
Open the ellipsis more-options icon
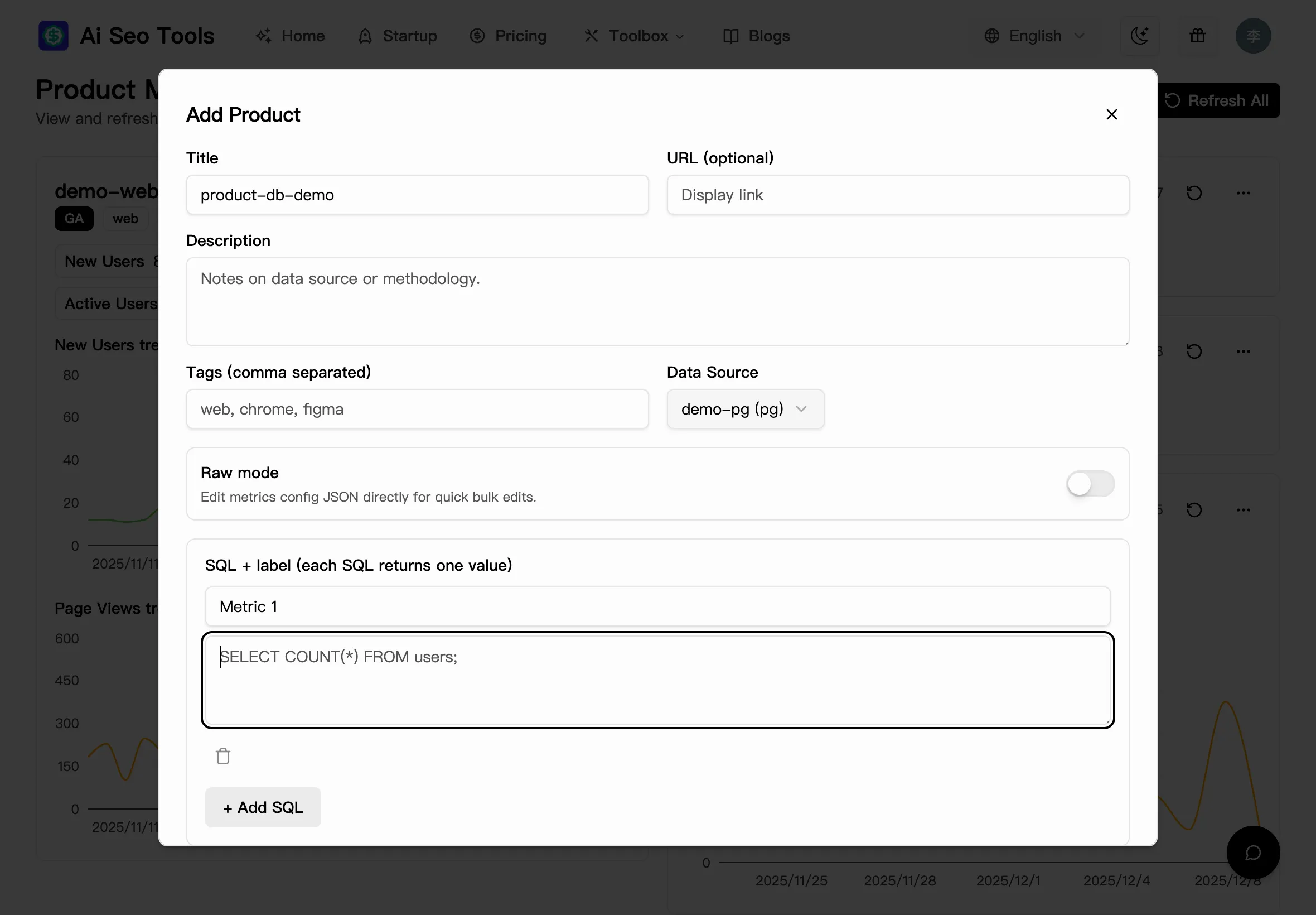click(1244, 193)
